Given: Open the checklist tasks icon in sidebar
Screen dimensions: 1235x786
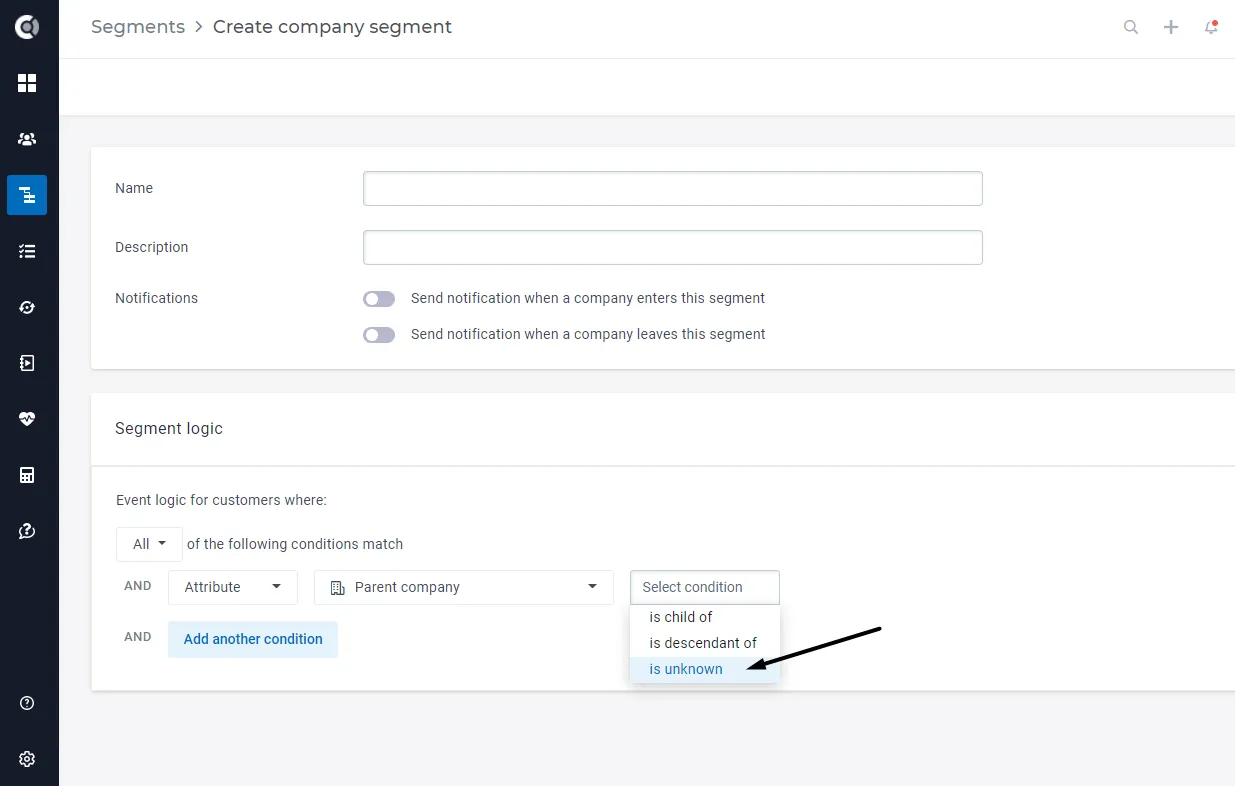Looking at the screenshot, I should [x=27, y=251].
